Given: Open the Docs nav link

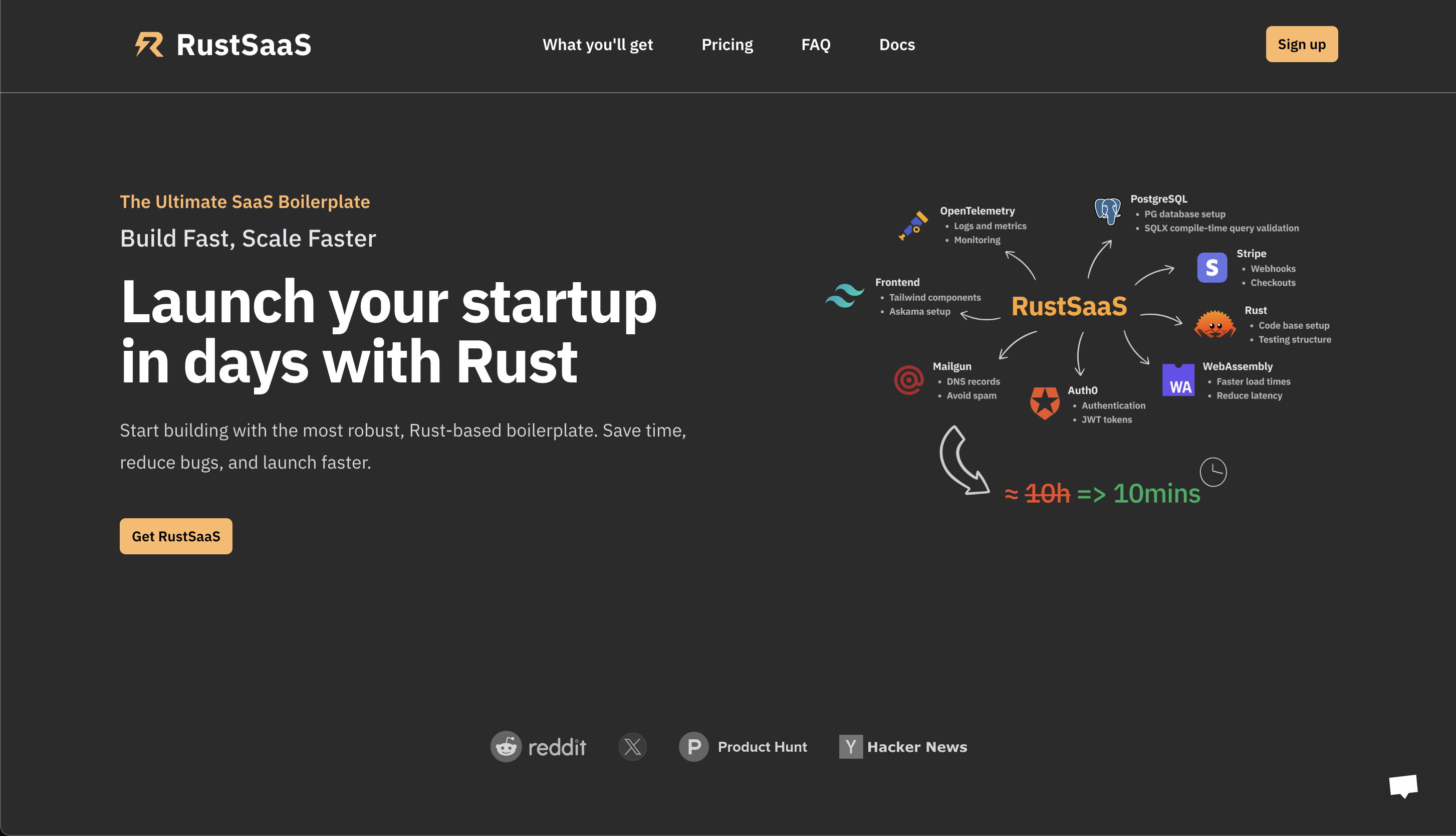Looking at the screenshot, I should [897, 44].
